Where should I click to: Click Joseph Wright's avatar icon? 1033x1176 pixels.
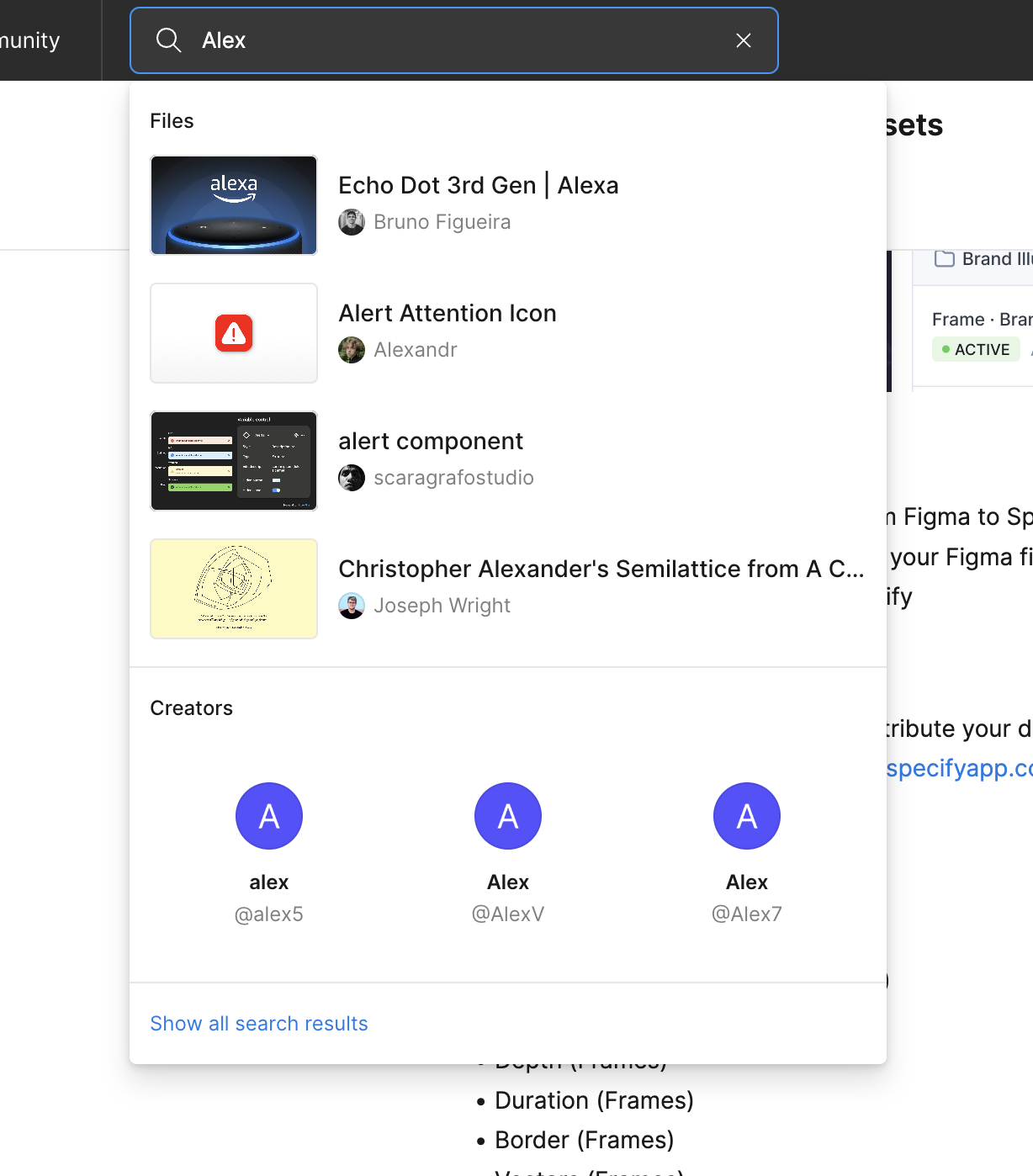tap(352, 606)
